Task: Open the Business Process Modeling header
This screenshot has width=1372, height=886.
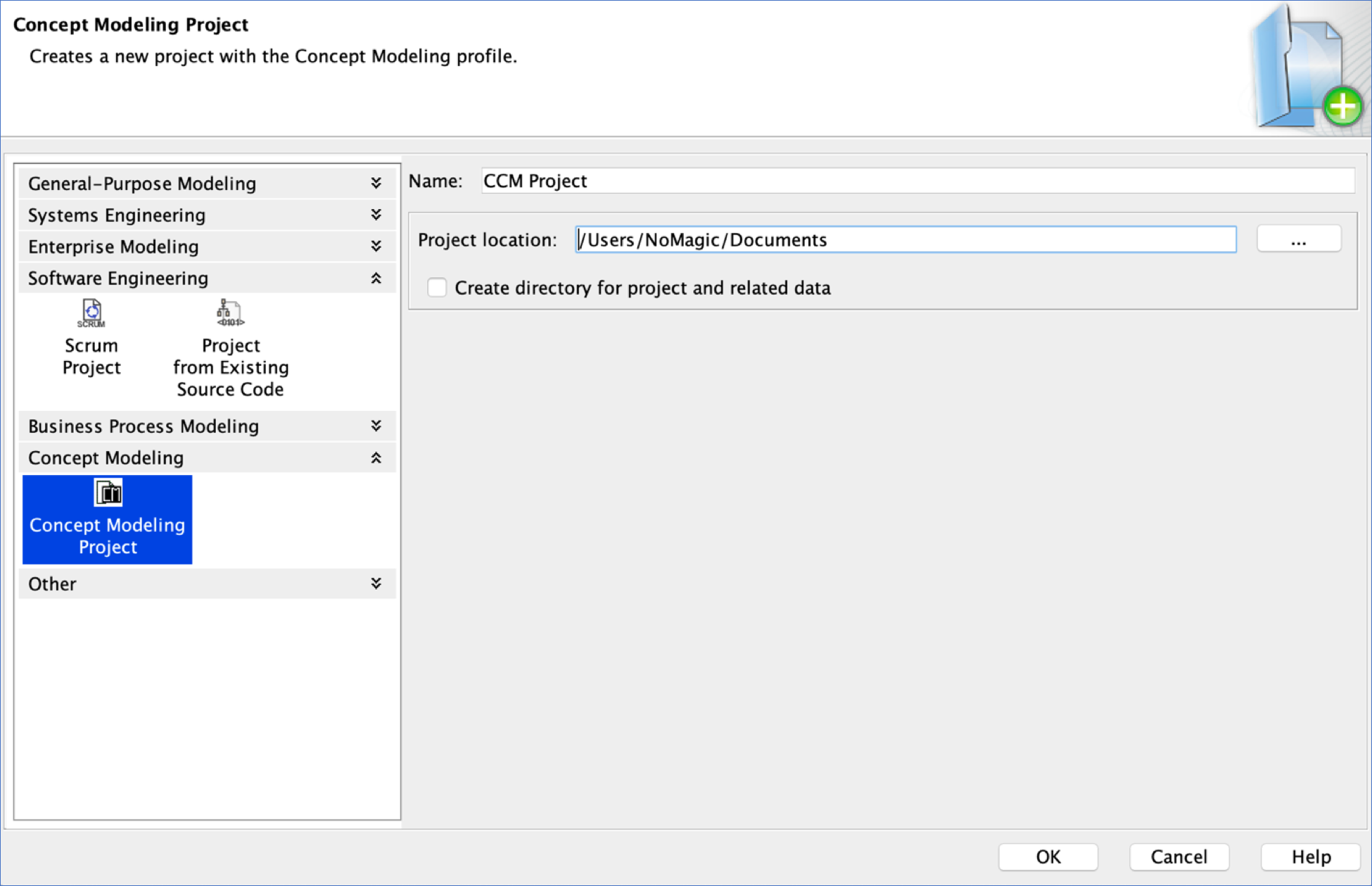Action: coord(144,426)
